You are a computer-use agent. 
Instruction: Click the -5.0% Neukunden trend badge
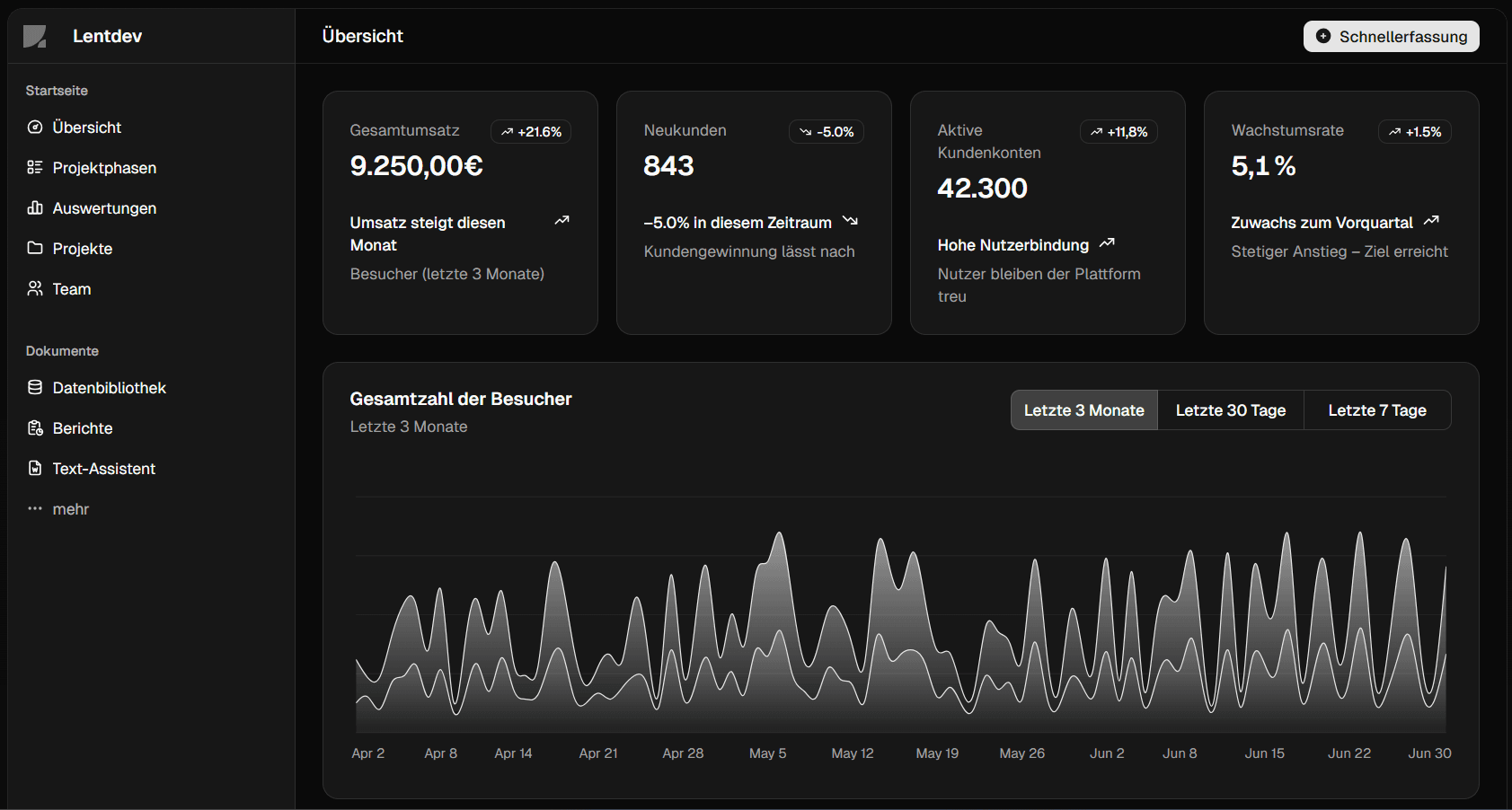click(826, 132)
